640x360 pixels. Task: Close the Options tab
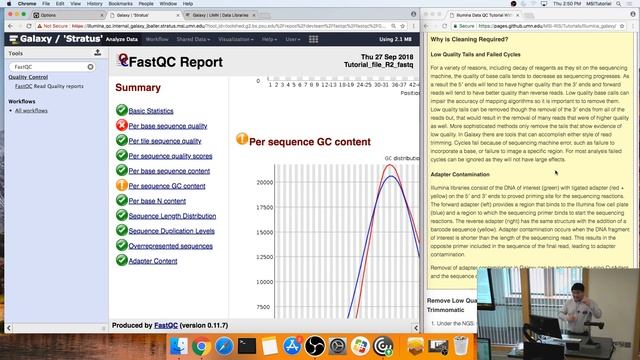pyautogui.click(x=102, y=15)
